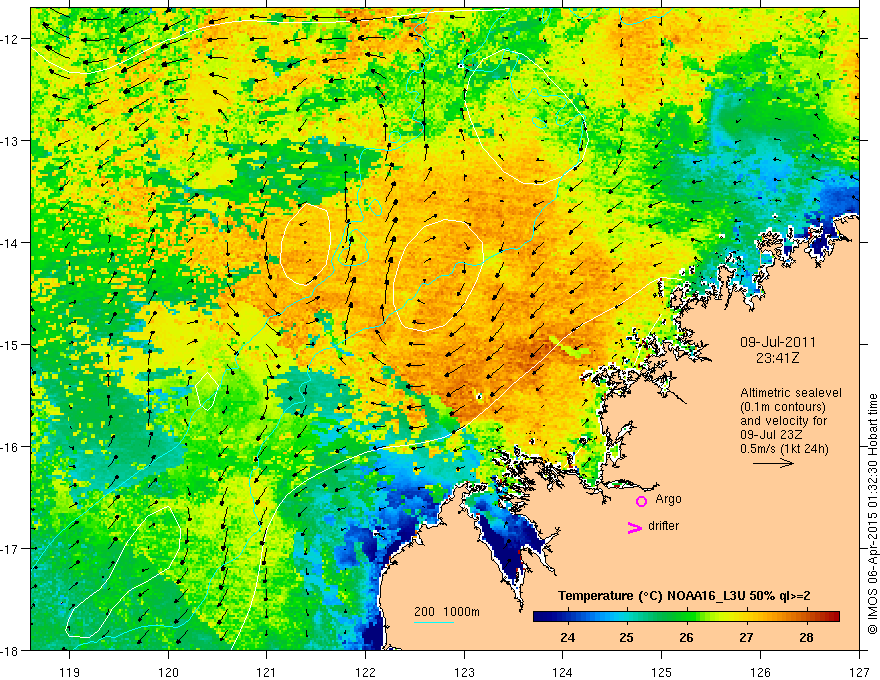This screenshot has height=680, width=880.
Task: Click latitude axis label -12
Action: [11, 39]
